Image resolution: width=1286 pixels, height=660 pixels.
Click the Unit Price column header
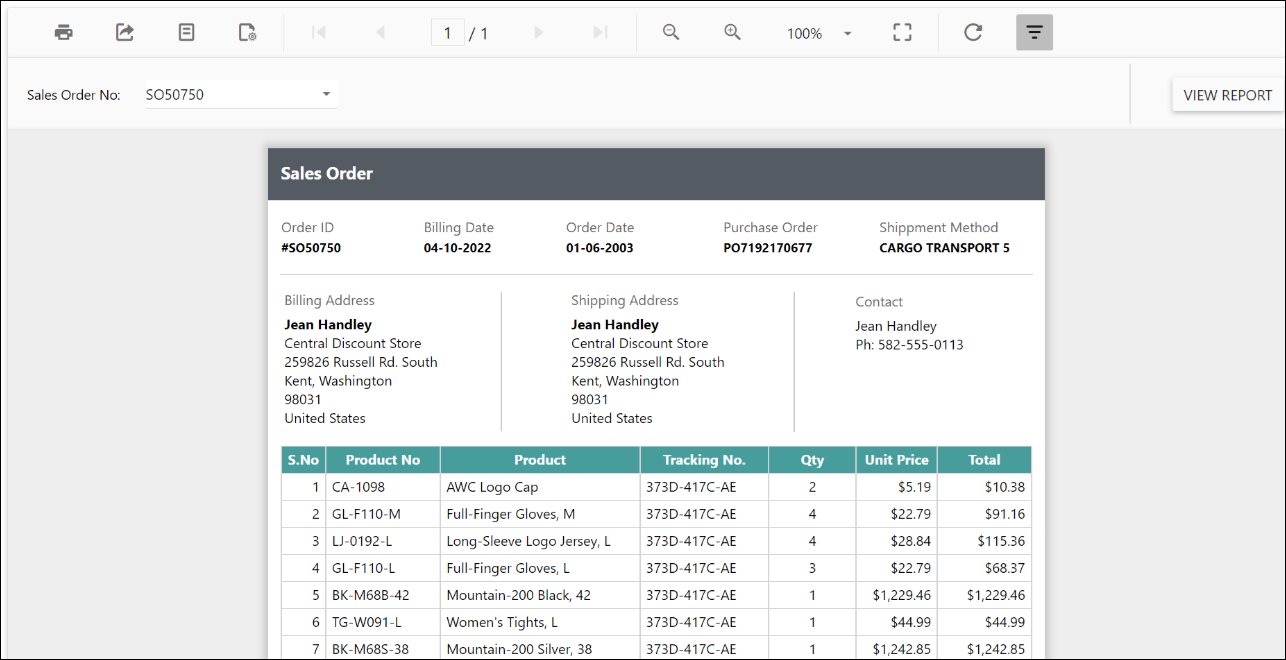(x=897, y=460)
